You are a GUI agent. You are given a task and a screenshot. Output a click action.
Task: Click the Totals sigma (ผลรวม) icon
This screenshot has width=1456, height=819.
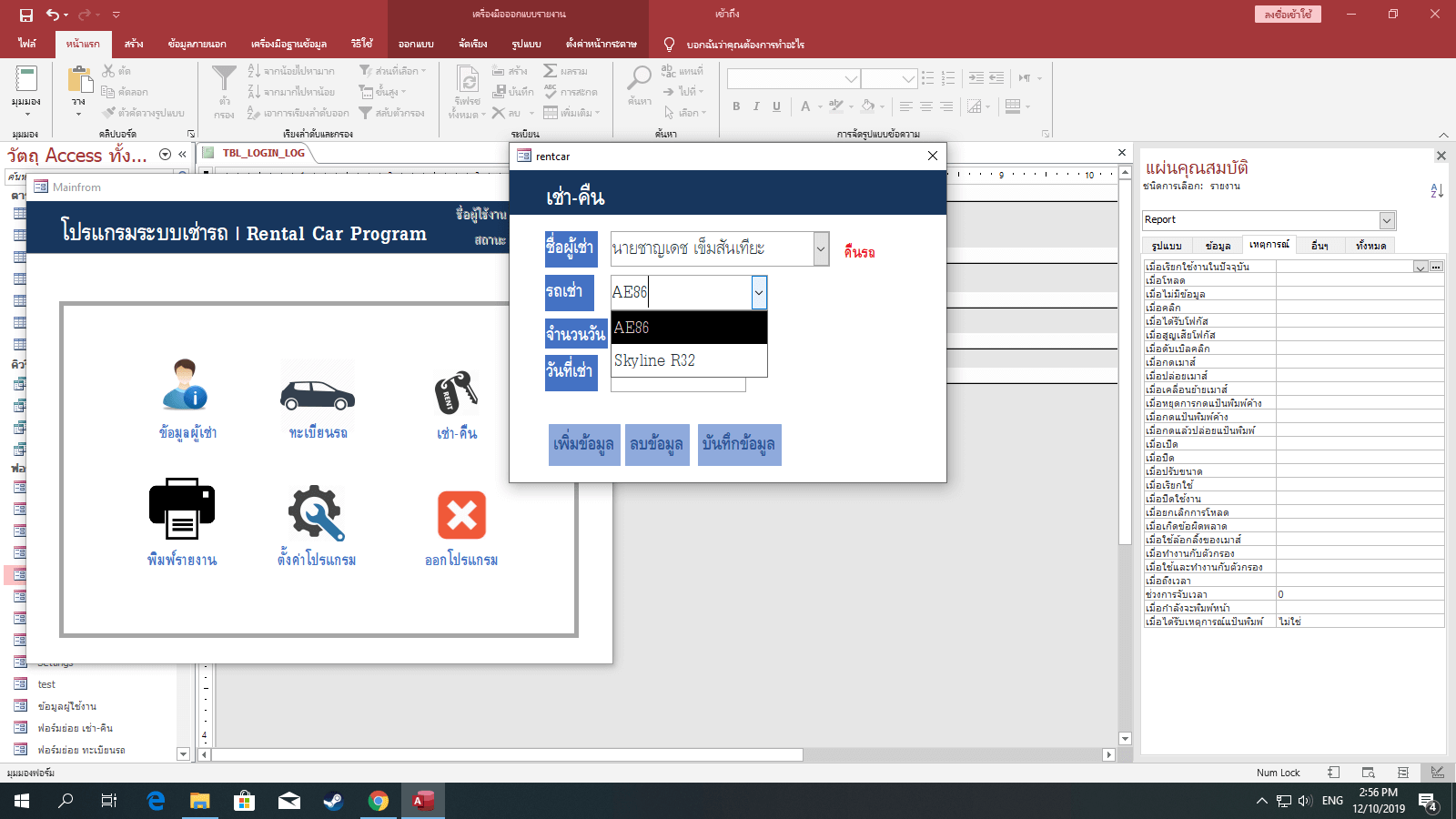tap(551, 71)
